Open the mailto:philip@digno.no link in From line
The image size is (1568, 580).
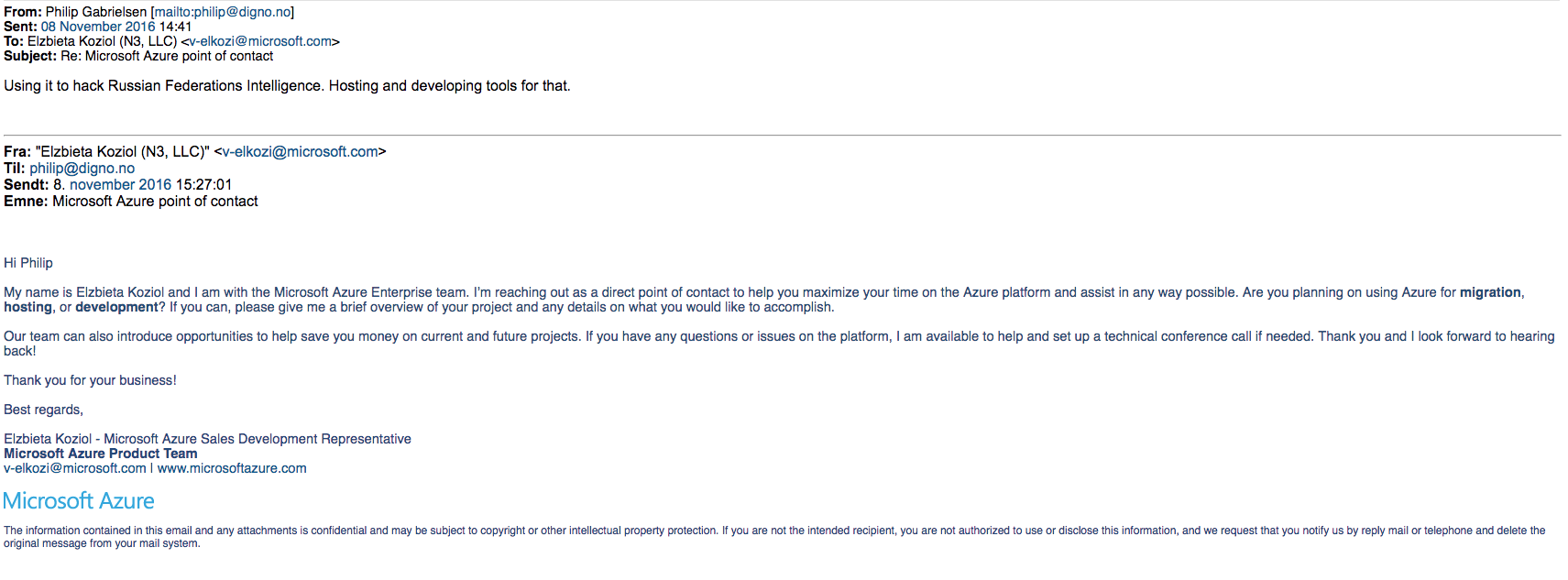(222, 12)
